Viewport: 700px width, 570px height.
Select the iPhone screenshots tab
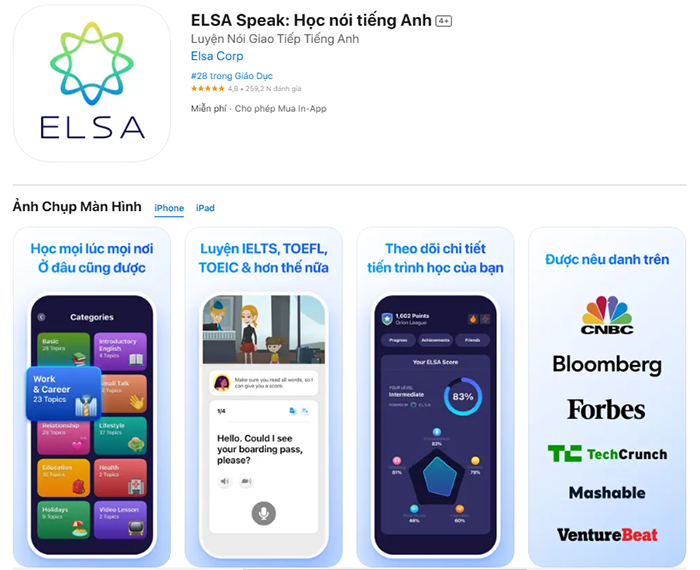169,208
